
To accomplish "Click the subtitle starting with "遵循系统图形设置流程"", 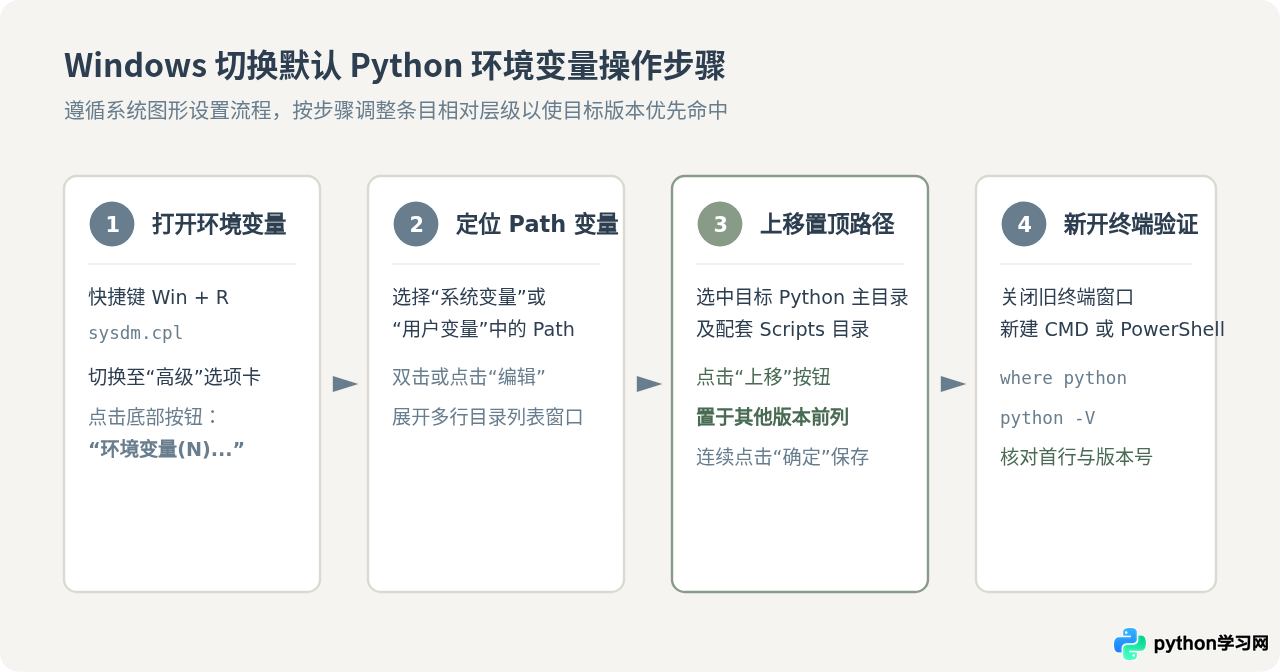I will coord(396,111).
